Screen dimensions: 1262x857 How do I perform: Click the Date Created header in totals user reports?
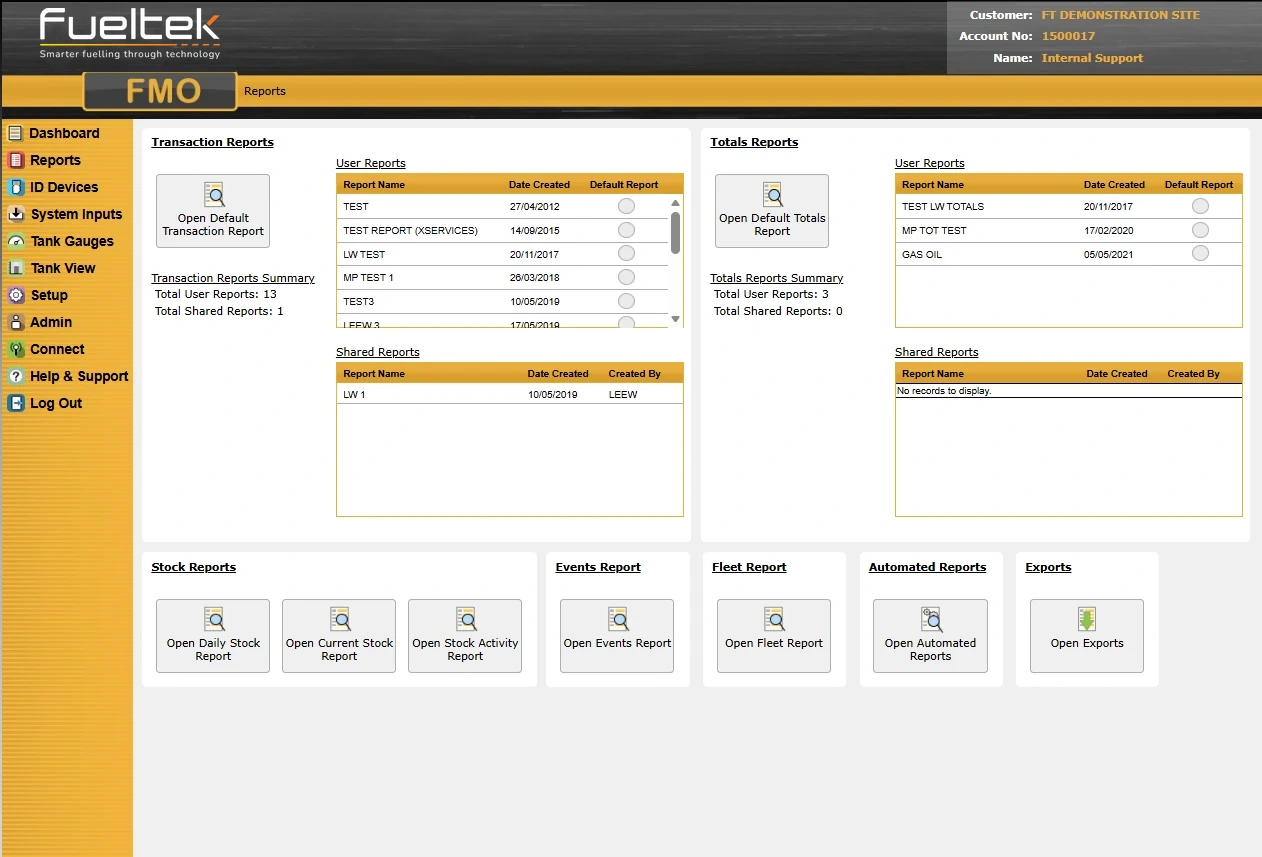coord(1114,185)
